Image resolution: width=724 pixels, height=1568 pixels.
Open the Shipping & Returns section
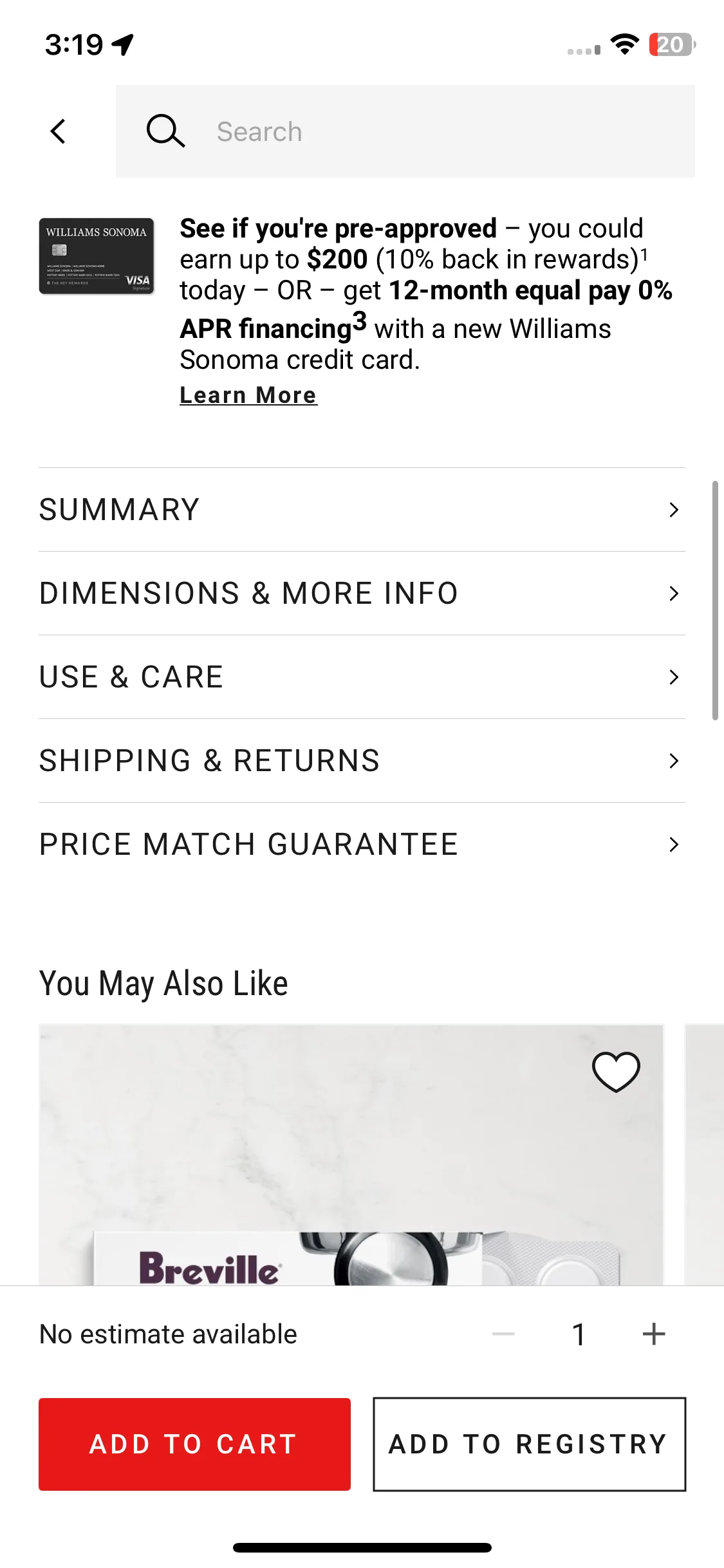(362, 761)
